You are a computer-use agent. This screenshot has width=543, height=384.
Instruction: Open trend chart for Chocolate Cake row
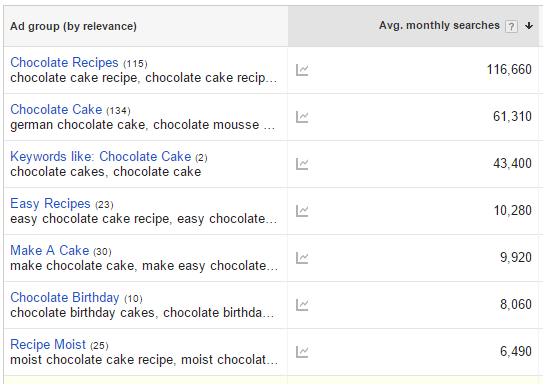click(x=302, y=117)
